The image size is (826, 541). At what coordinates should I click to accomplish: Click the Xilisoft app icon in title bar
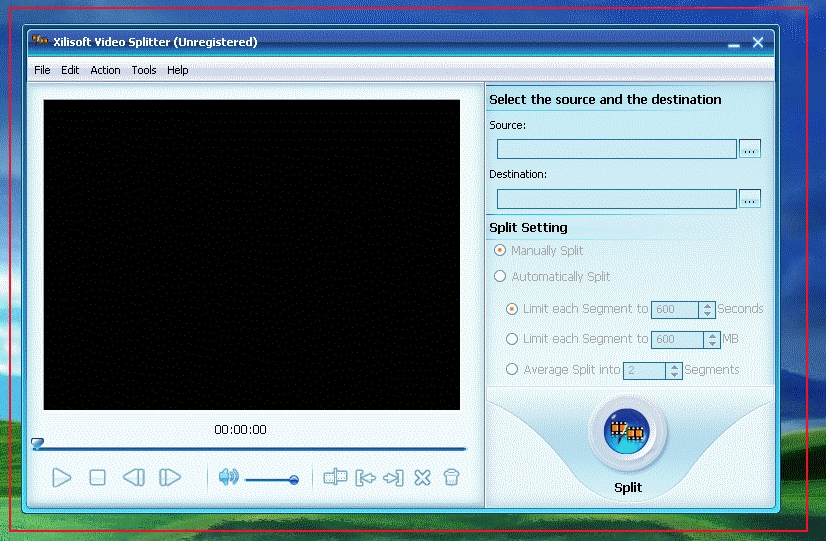(x=40, y=40)
